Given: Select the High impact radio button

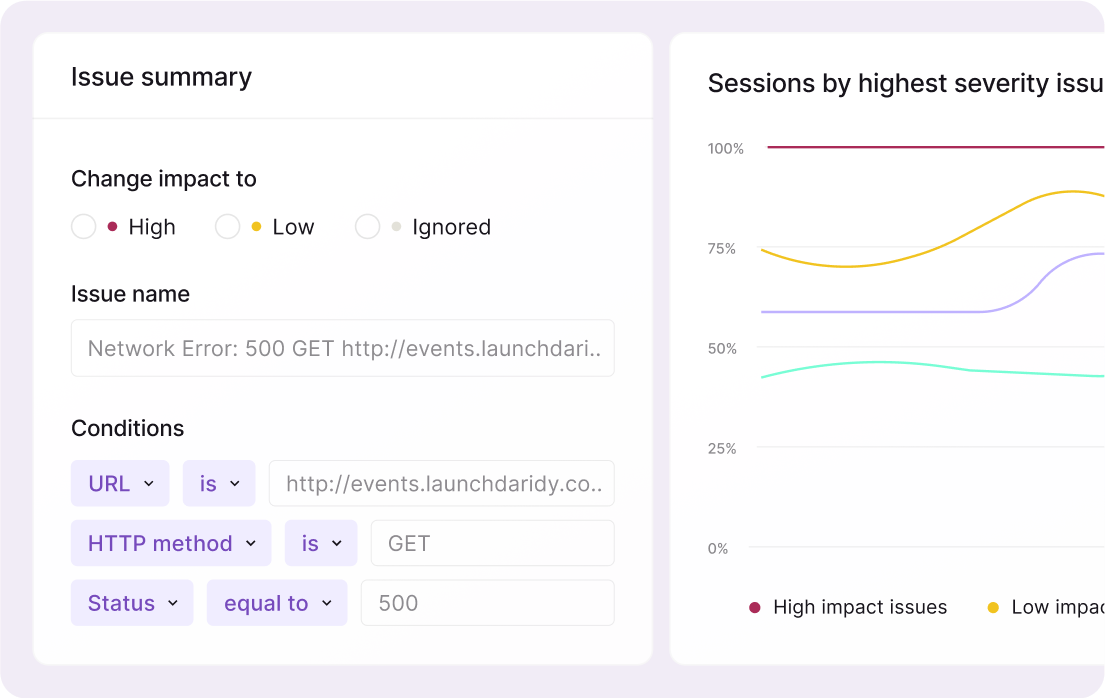Looking at the screenshot, I should 84,227.
